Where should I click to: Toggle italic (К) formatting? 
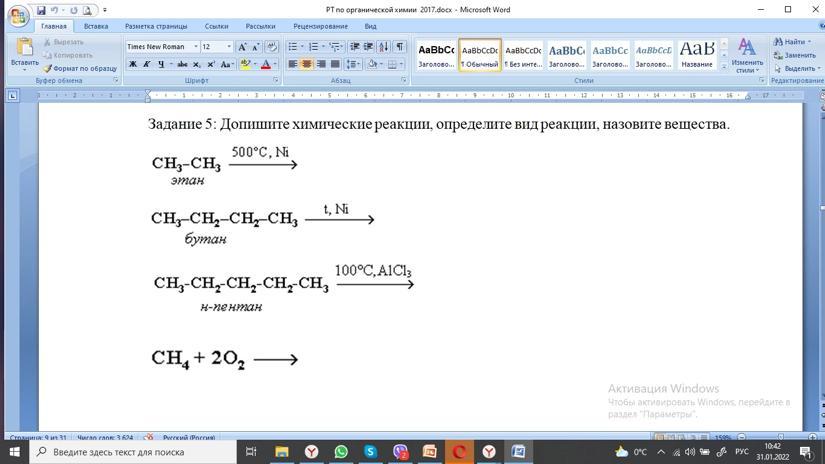click(147, 64)
